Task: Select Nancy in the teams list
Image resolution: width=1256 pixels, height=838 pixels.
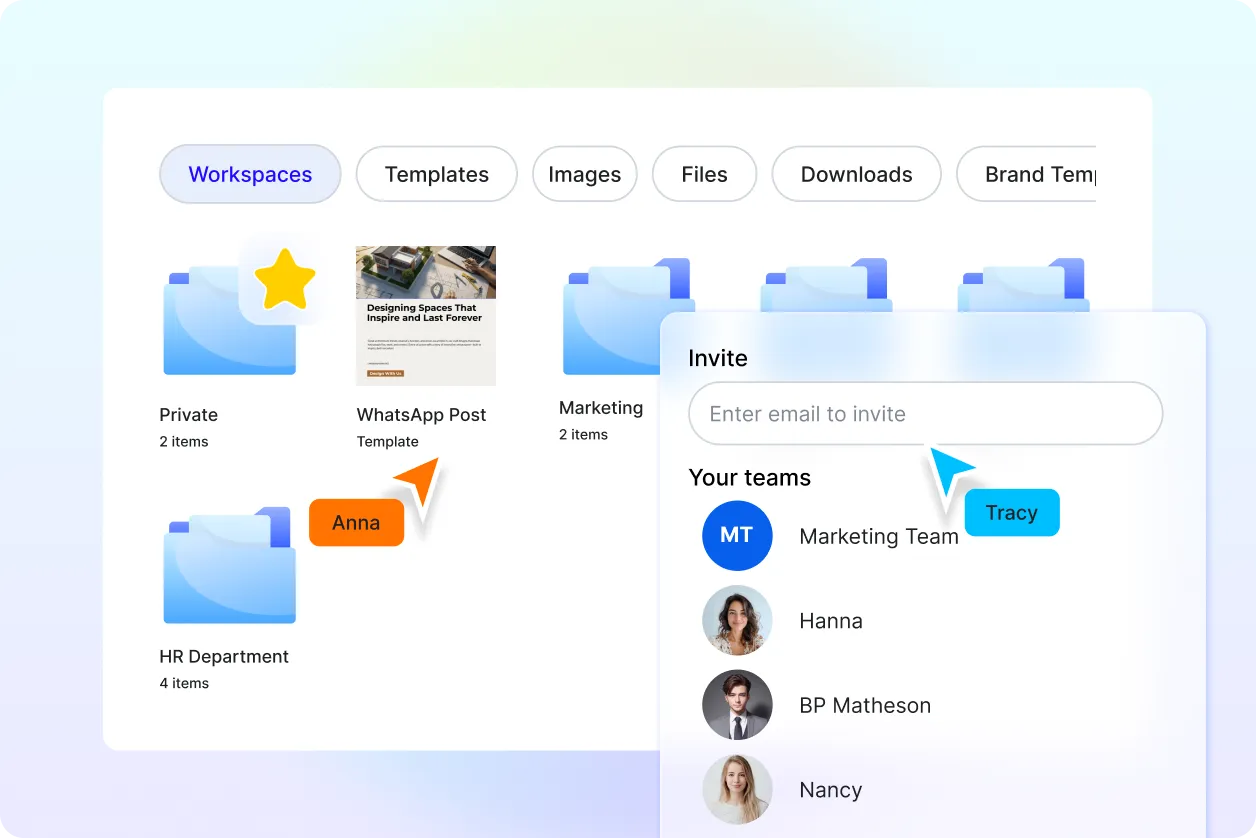Action: (x=831, y=790)
